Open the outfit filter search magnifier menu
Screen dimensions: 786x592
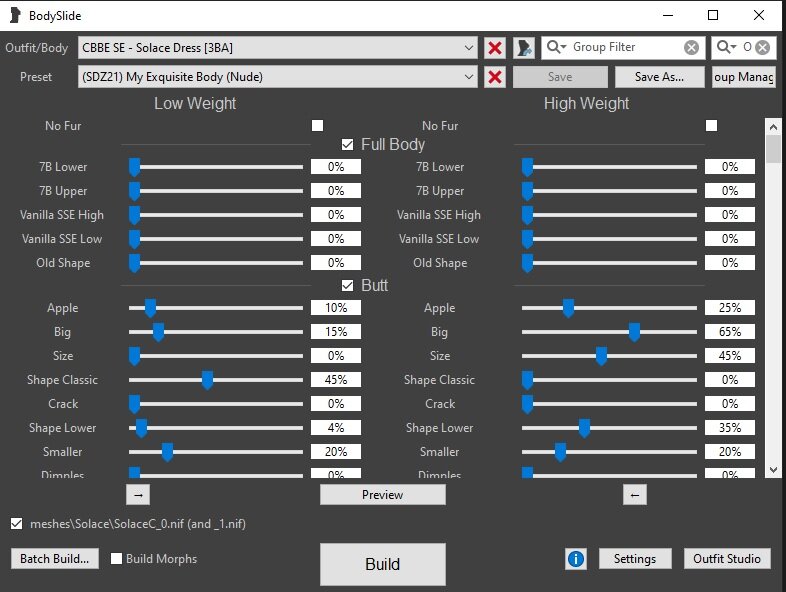(x=726, y=47)
